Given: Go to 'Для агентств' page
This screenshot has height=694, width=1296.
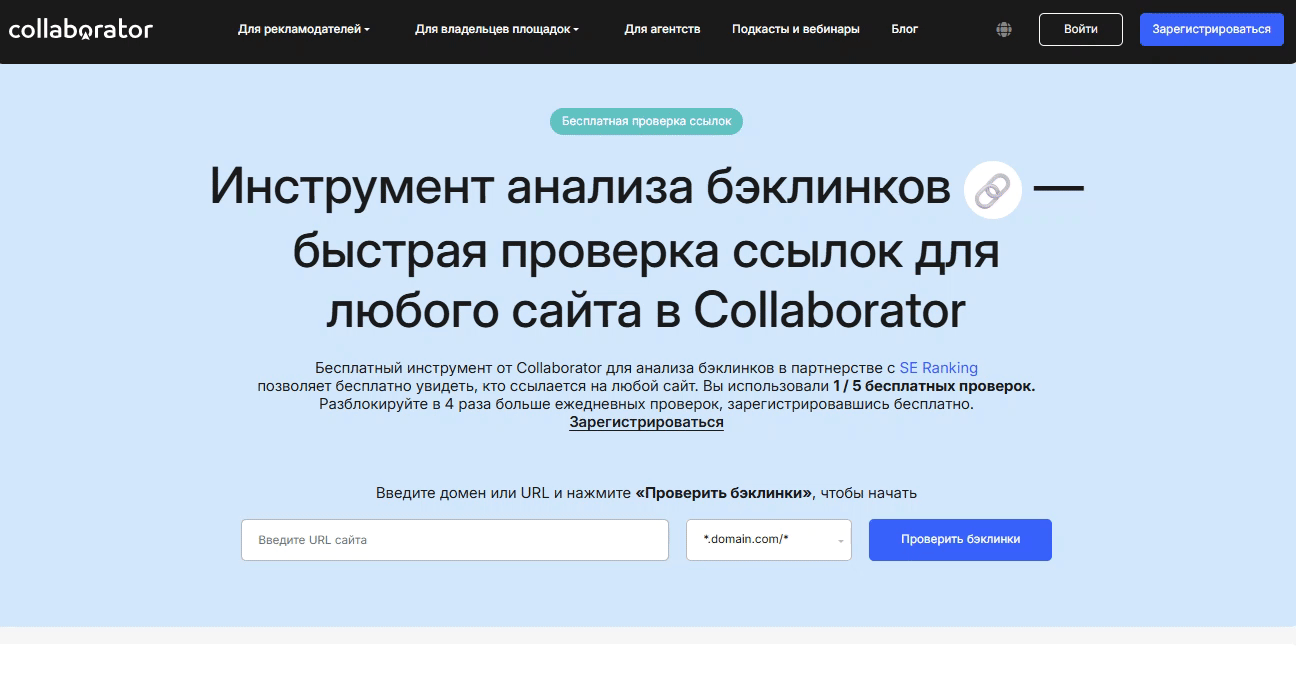Looking at the screenshot, I should click(662, 30).
